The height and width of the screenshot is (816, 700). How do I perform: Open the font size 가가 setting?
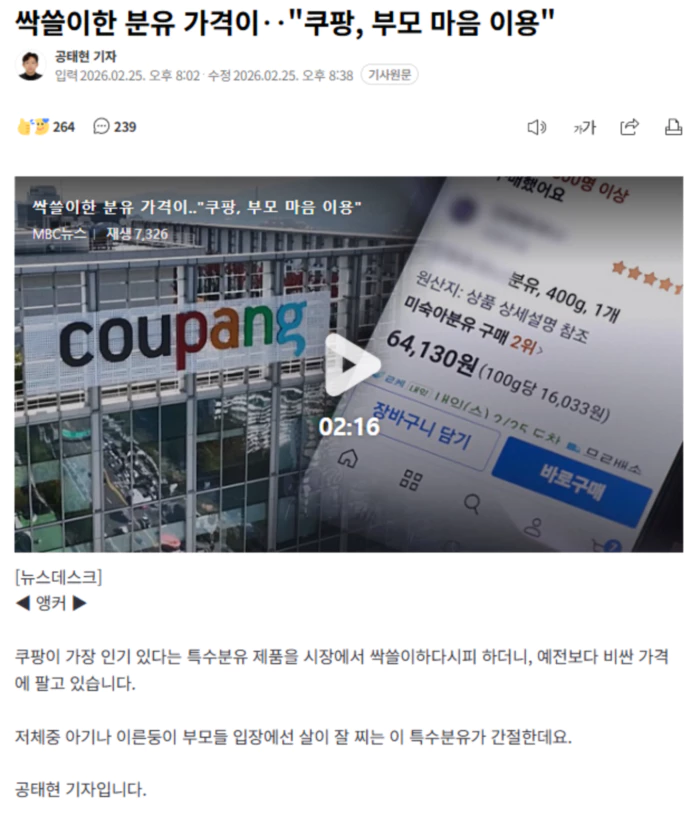click(x=584, y=127)
